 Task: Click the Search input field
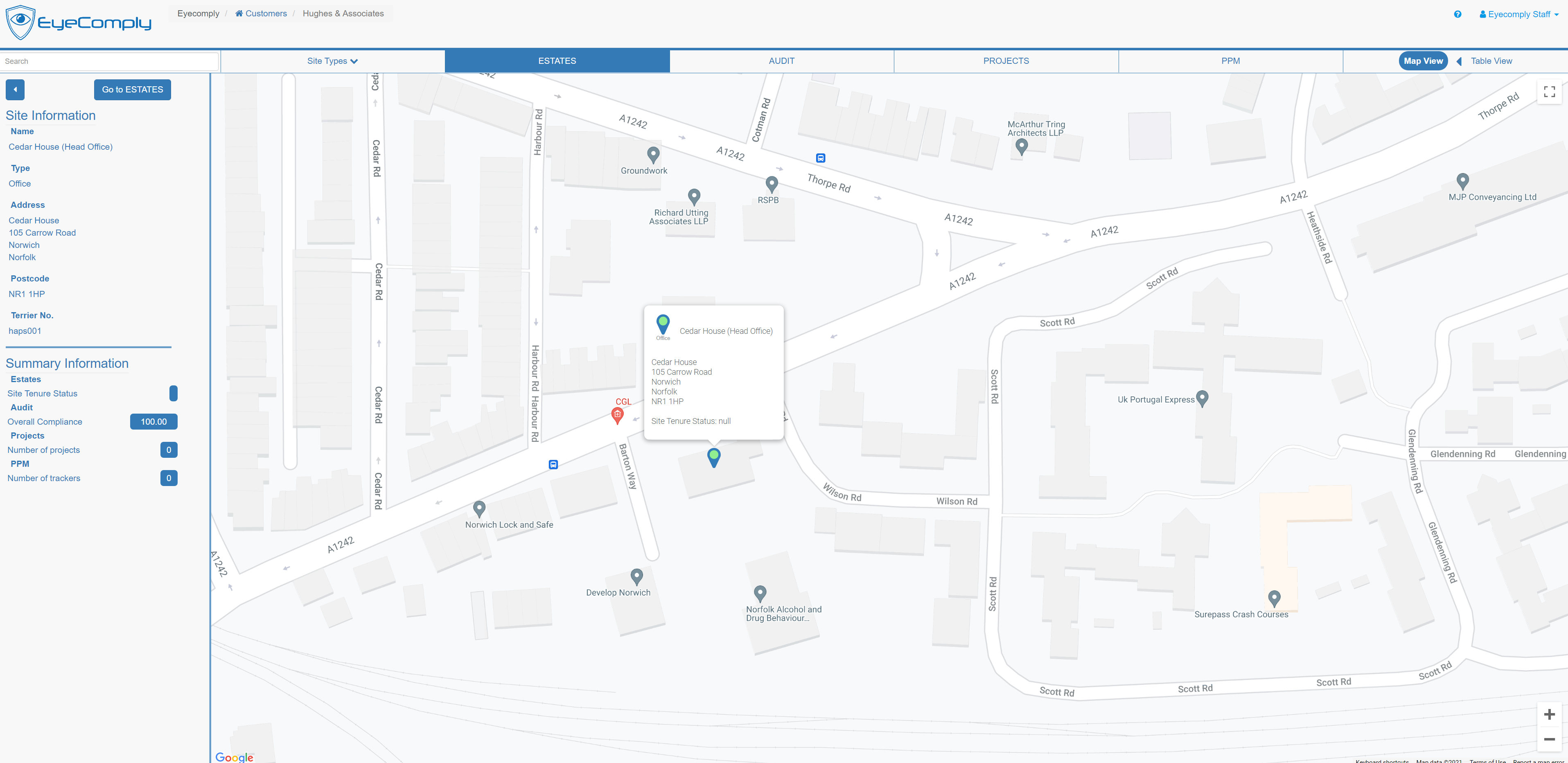pos(110,61)
